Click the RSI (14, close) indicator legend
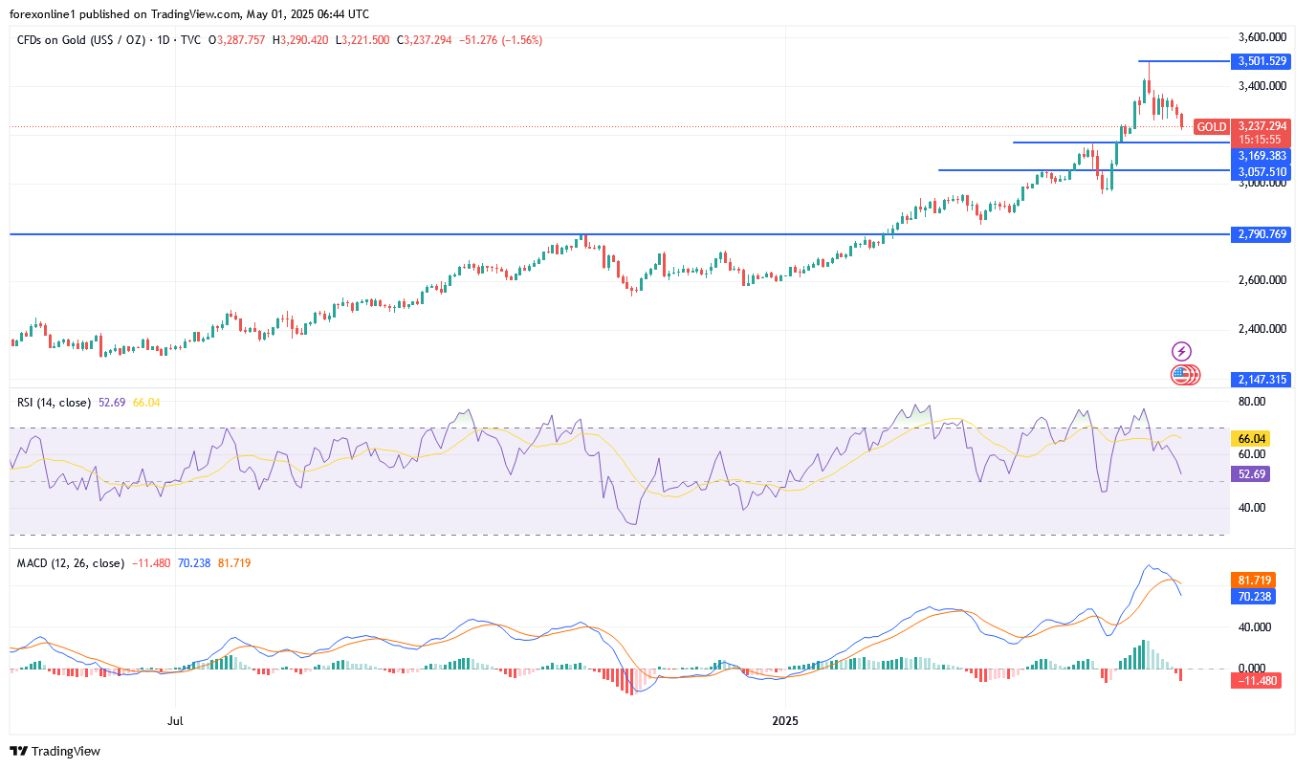This screenshot has height=768, width=1304. 53,402
